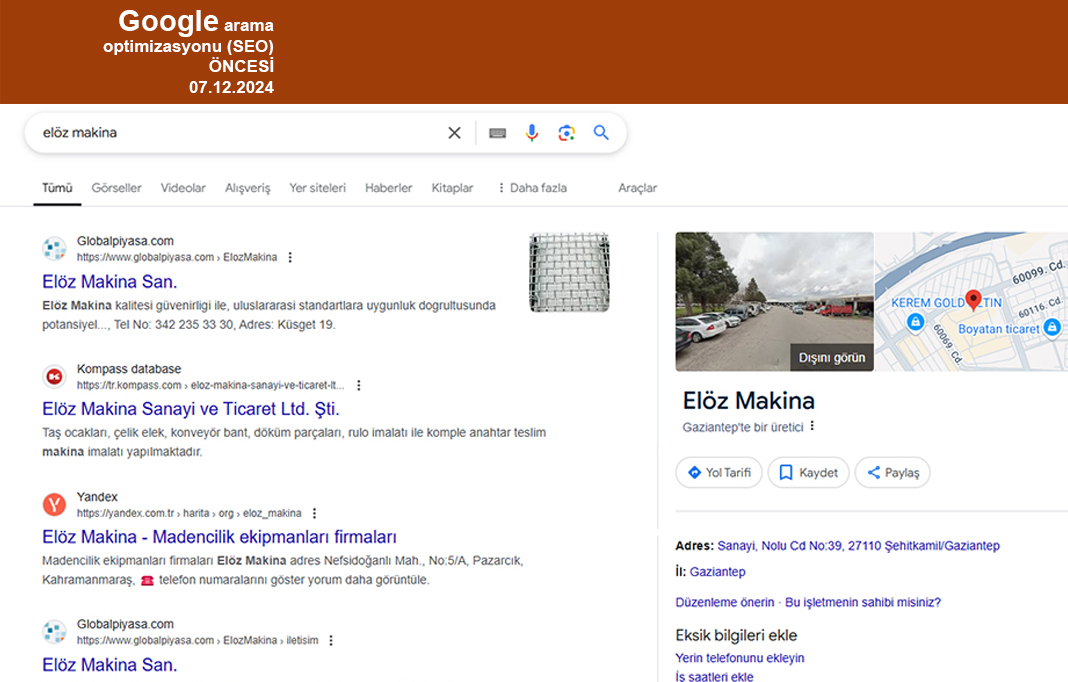Screen dimensions: 1068x682
Task: Click the Paylaş share button
Action: tap(892, 472)
